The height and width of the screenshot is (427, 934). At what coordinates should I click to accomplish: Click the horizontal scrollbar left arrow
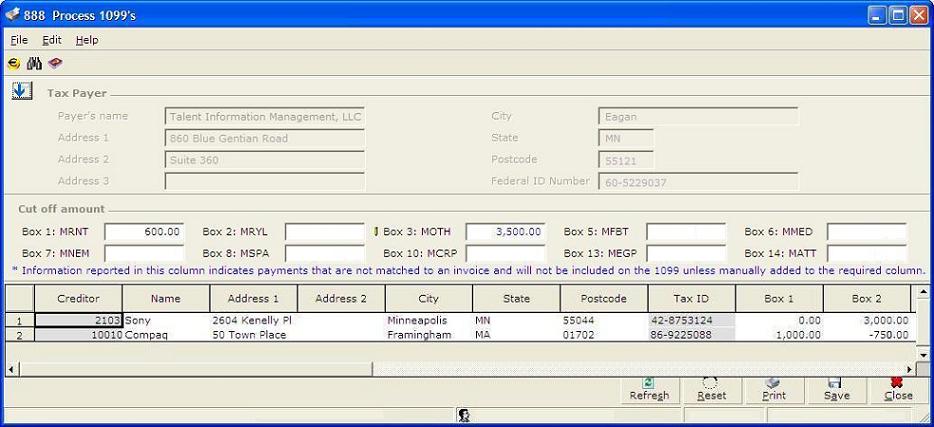[x=12, y=369]
